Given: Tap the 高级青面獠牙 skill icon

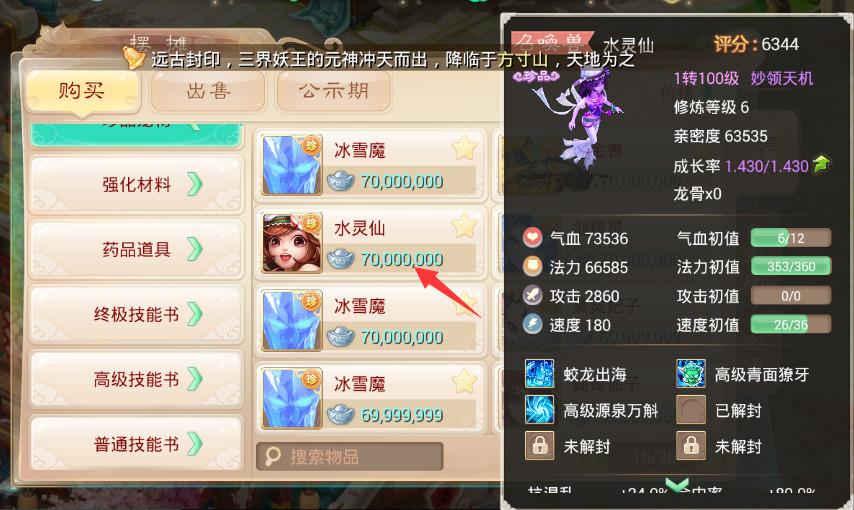Looking at the screenshot, I should (691, 374).
